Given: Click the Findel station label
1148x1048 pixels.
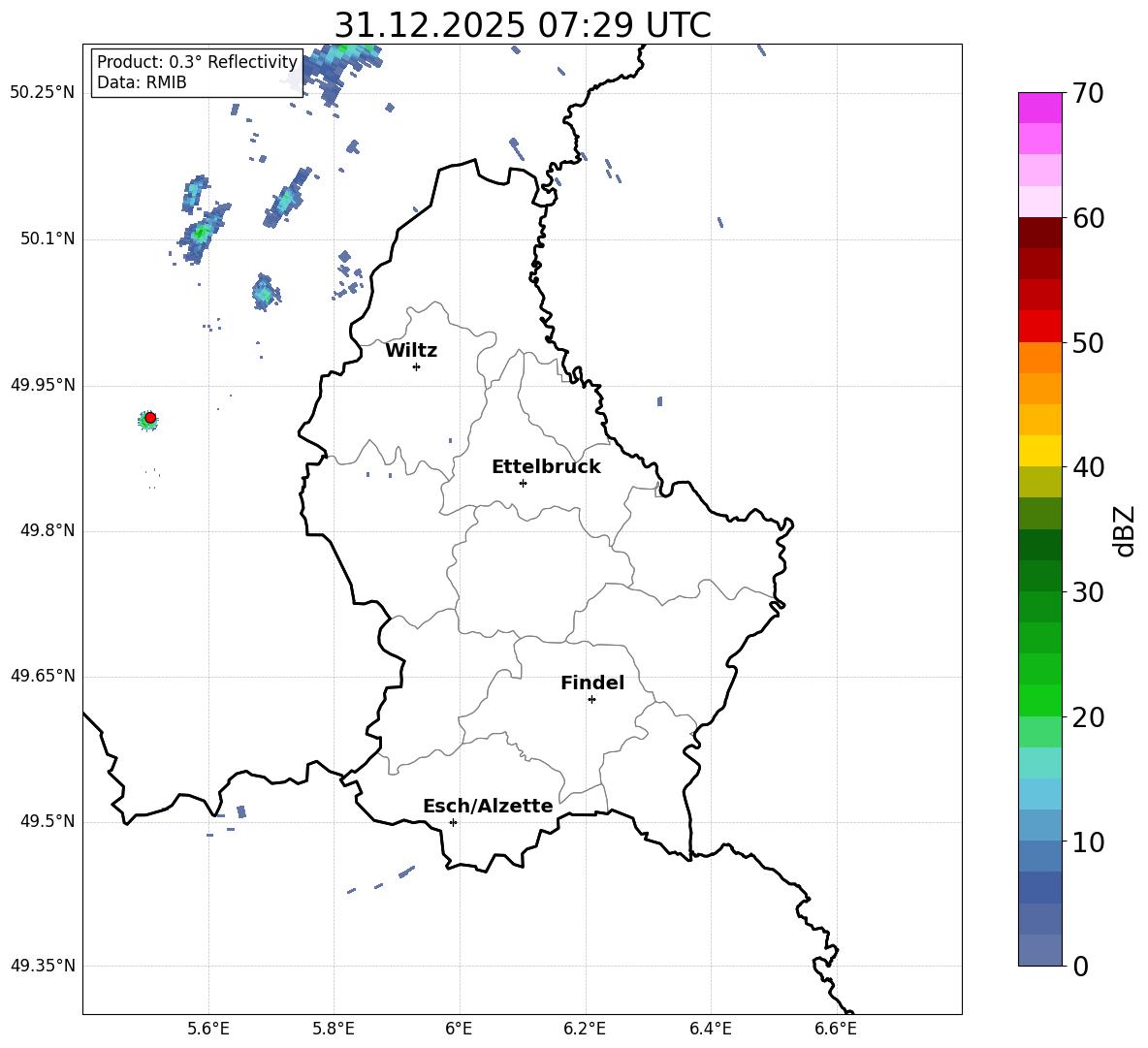Looking at the screenshot, I should pyautogui.click(x=592, y=683).
